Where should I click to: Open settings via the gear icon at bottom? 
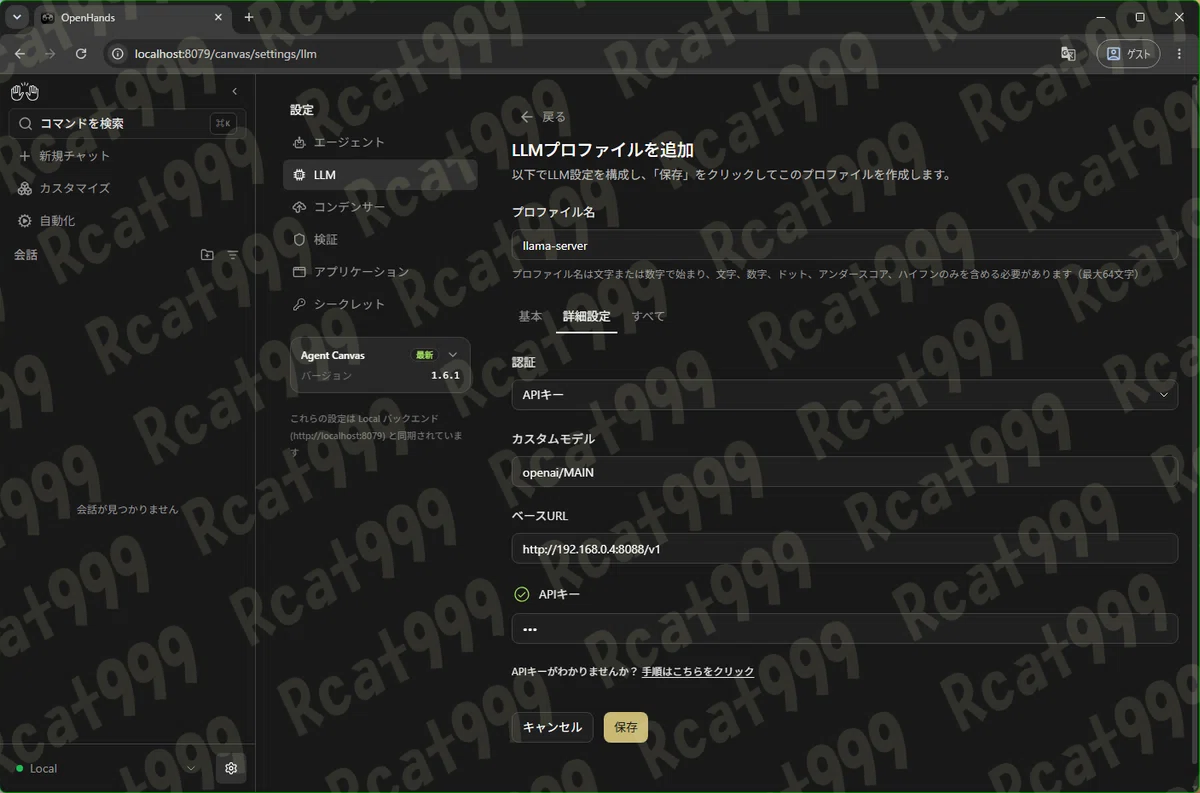231,768
